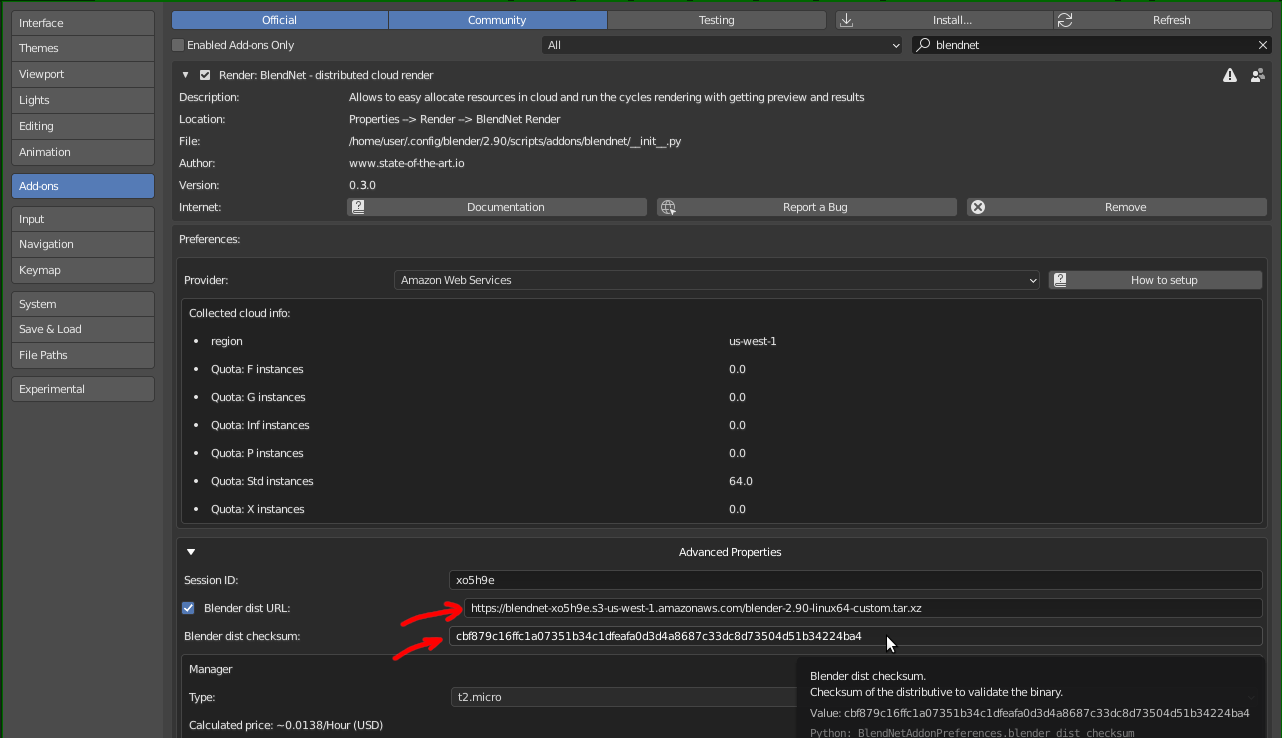Click the Install... button
This screenshot has width=1282, height=738.
[x=944, y=20]
